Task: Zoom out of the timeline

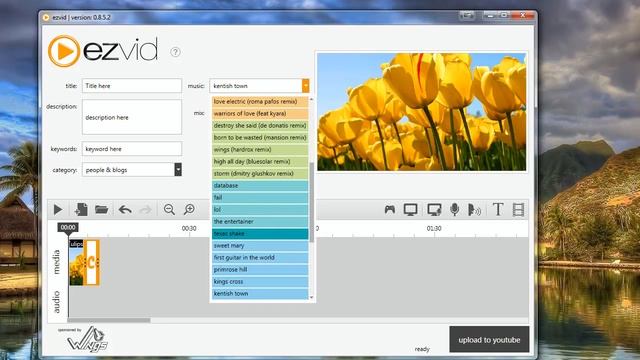Action: [169, 210]
